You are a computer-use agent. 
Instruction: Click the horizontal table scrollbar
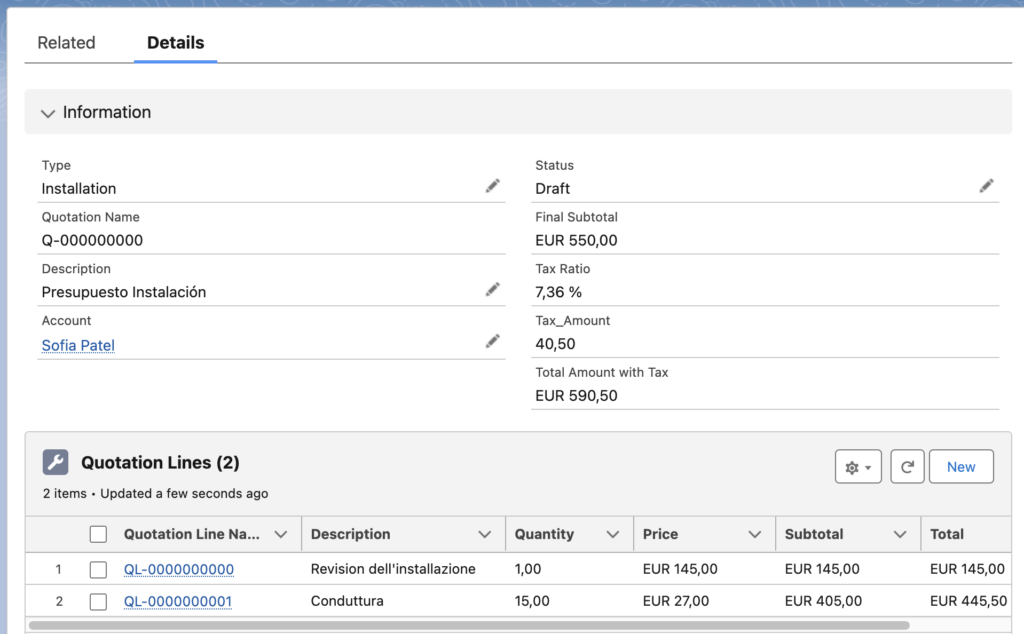tap(469, 626)
